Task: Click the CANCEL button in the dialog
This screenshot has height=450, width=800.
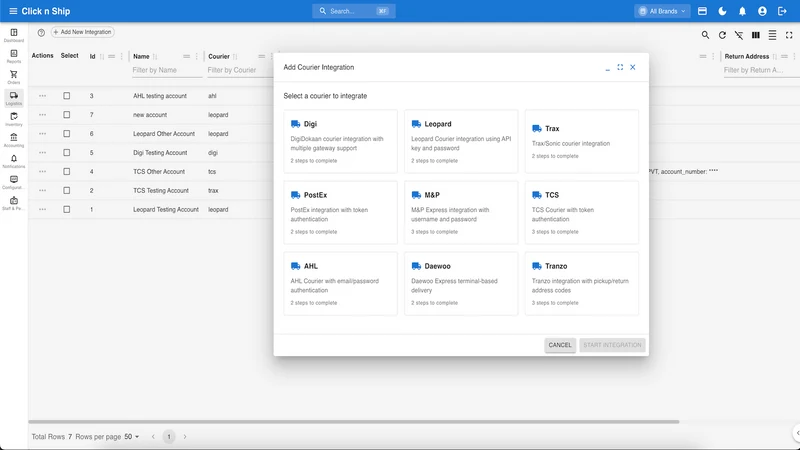Action: [x=560, y=345]
